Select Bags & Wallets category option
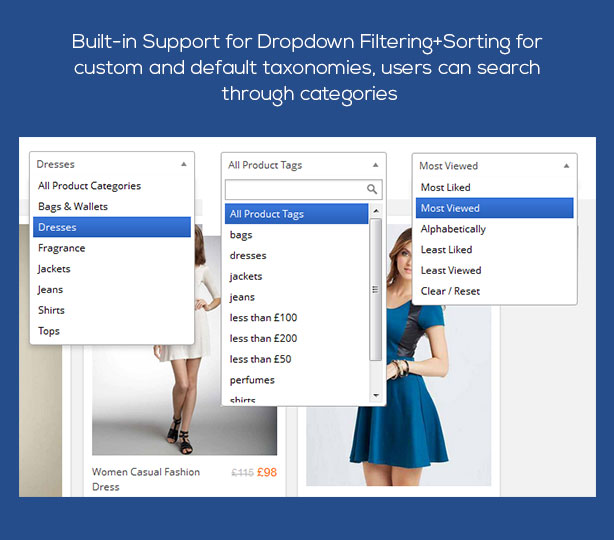Viewport: 614px width, 540px height. pos(73,206)
